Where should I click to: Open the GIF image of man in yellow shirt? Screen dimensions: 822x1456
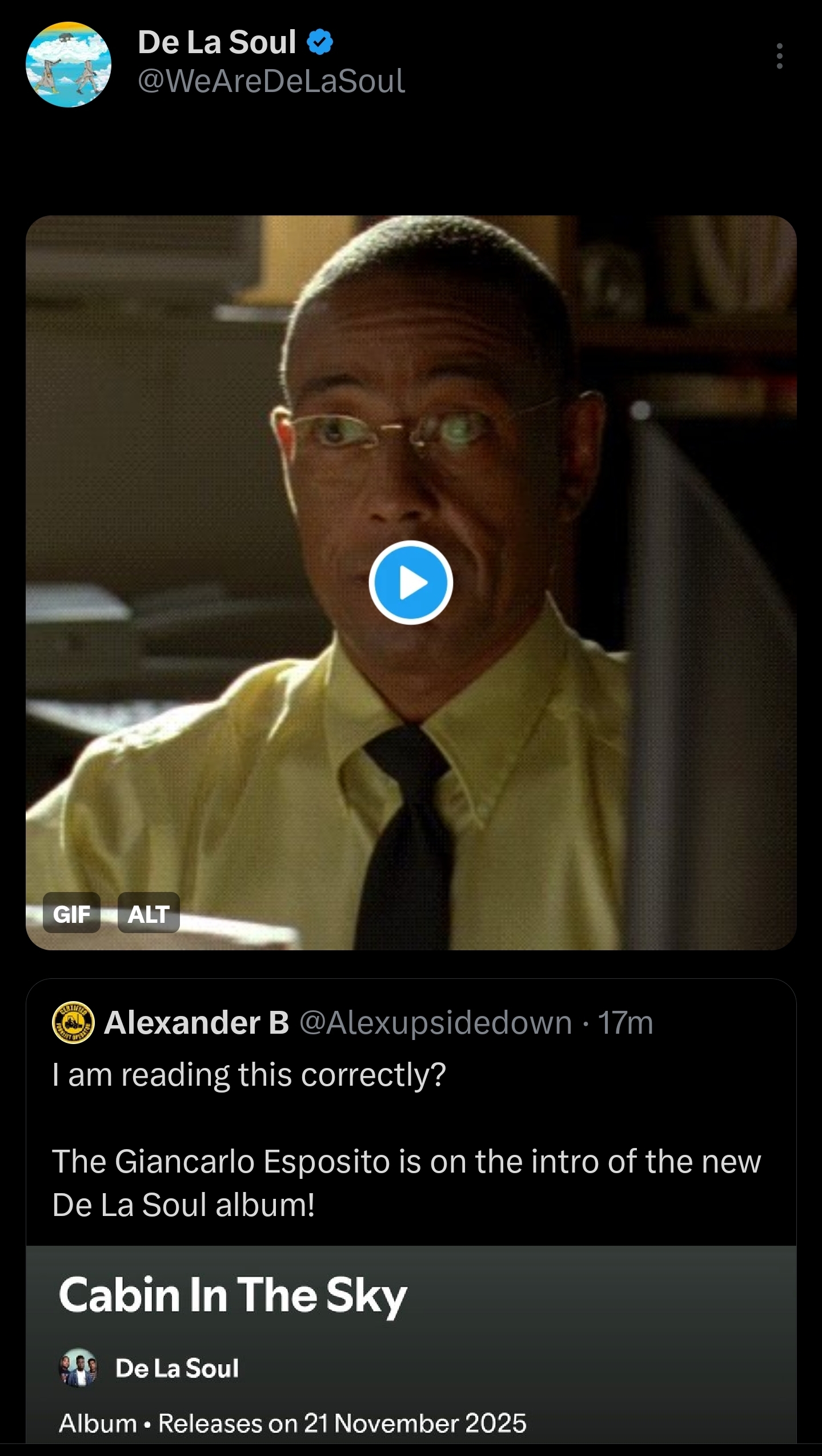pyautogui.click(x=411, y=583)
